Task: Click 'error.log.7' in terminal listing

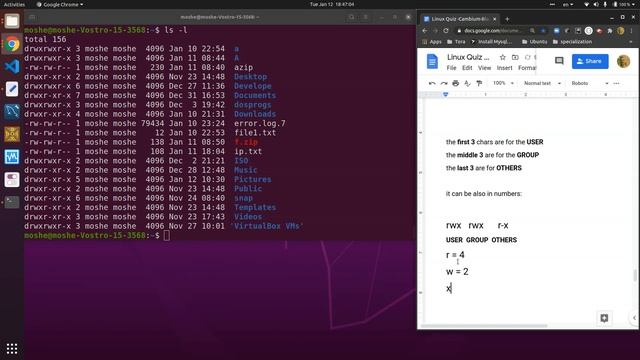Action: click(260, 123)
